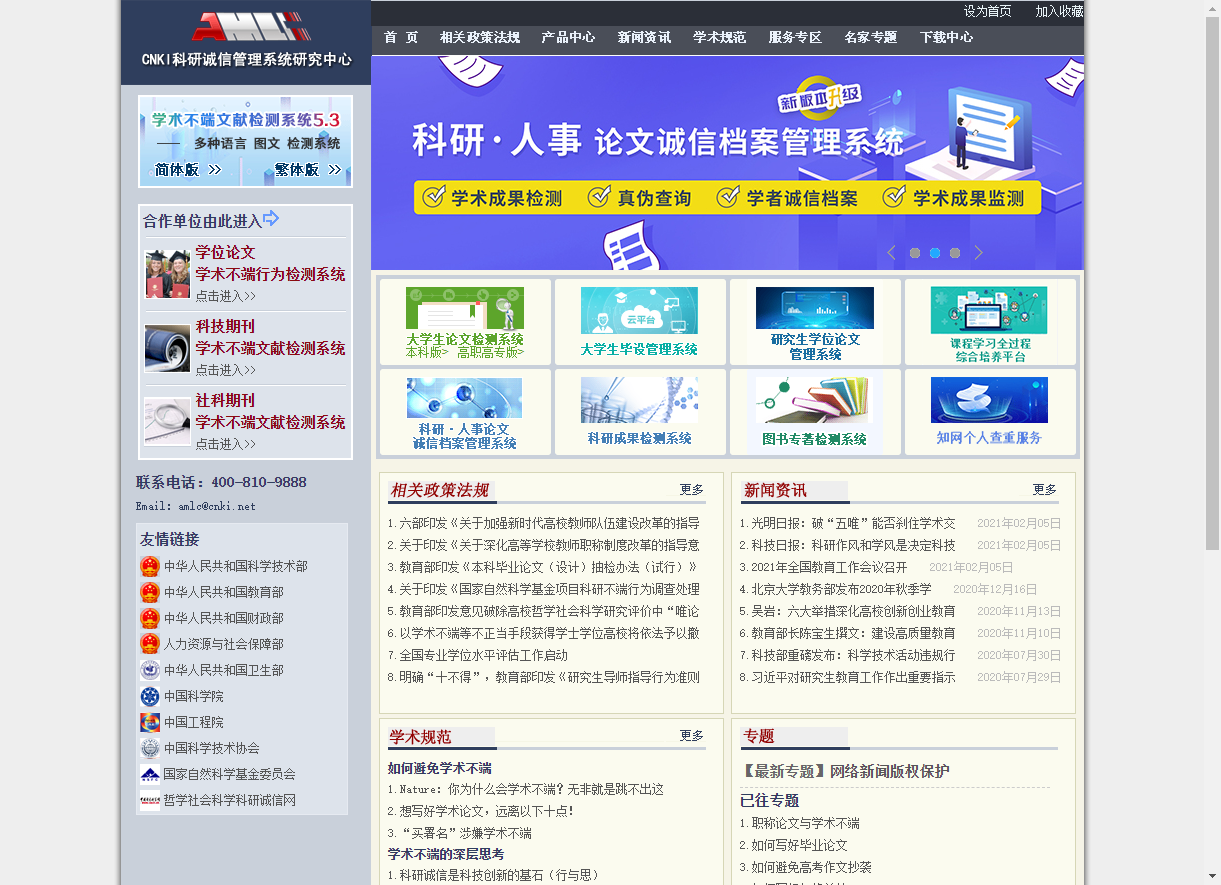The height and width of the screenshot is (885, 1221).
Task: Click the magnifier photo beside 社科期刊
Action: click(167, 421)
